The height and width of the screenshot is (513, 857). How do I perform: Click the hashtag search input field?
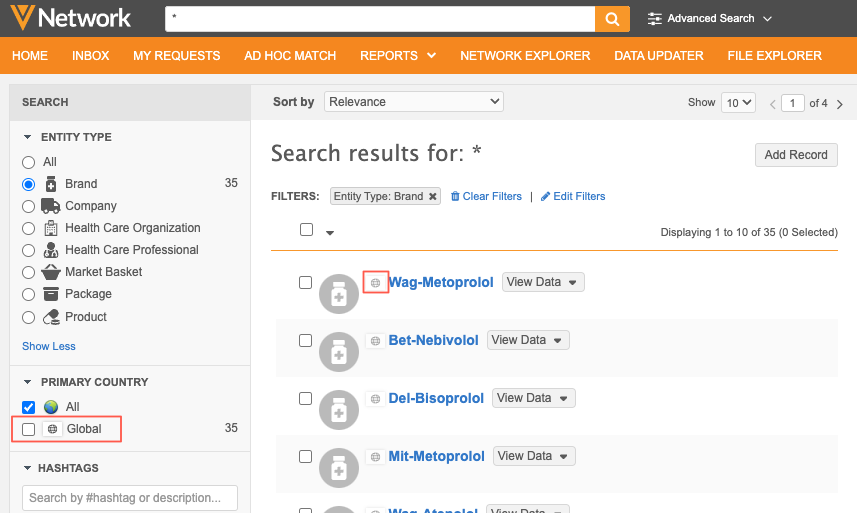pos(129,498)
